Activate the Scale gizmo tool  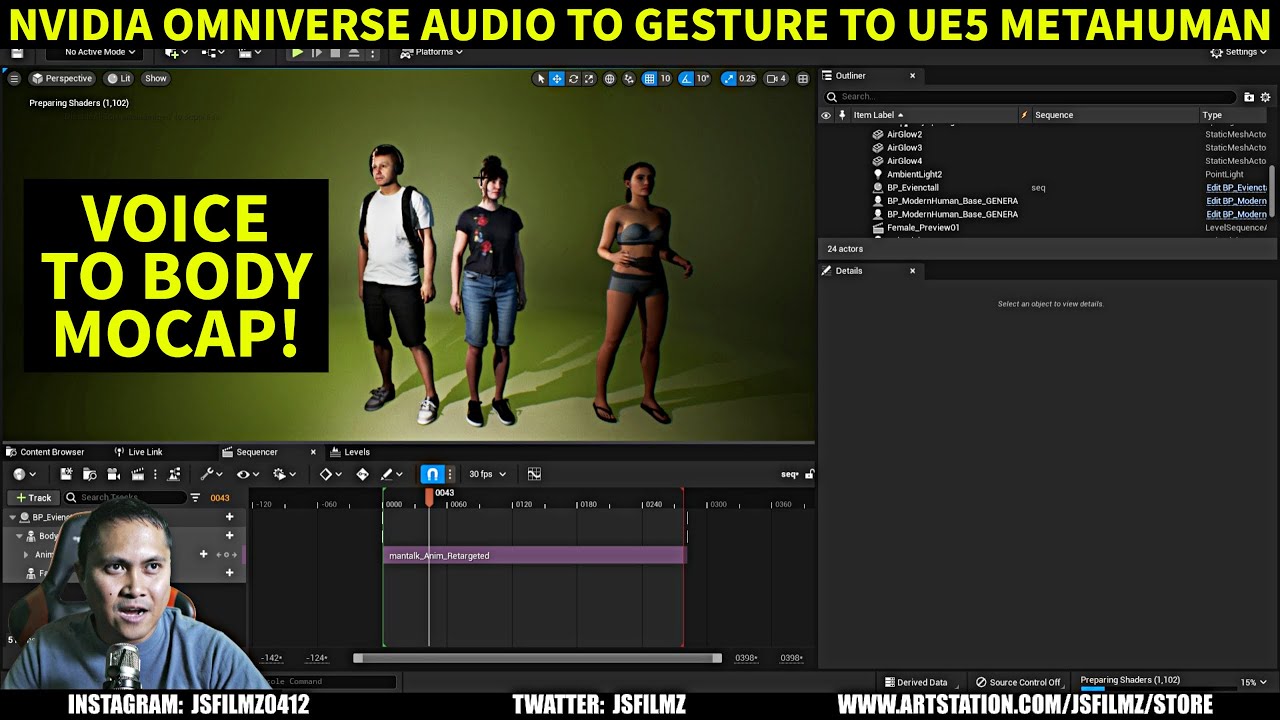[x=589, y=79]
